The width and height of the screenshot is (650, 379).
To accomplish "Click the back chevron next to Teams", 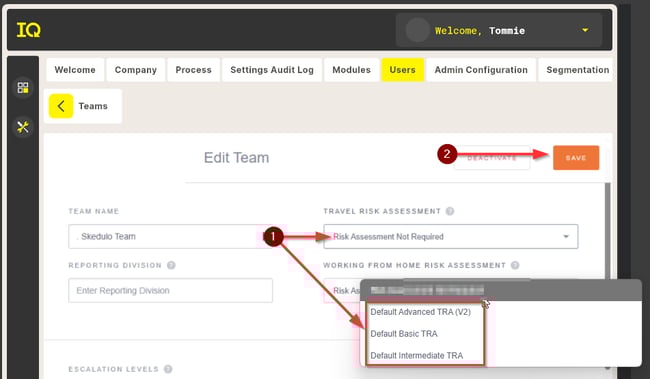I will [x=61, y=106].
